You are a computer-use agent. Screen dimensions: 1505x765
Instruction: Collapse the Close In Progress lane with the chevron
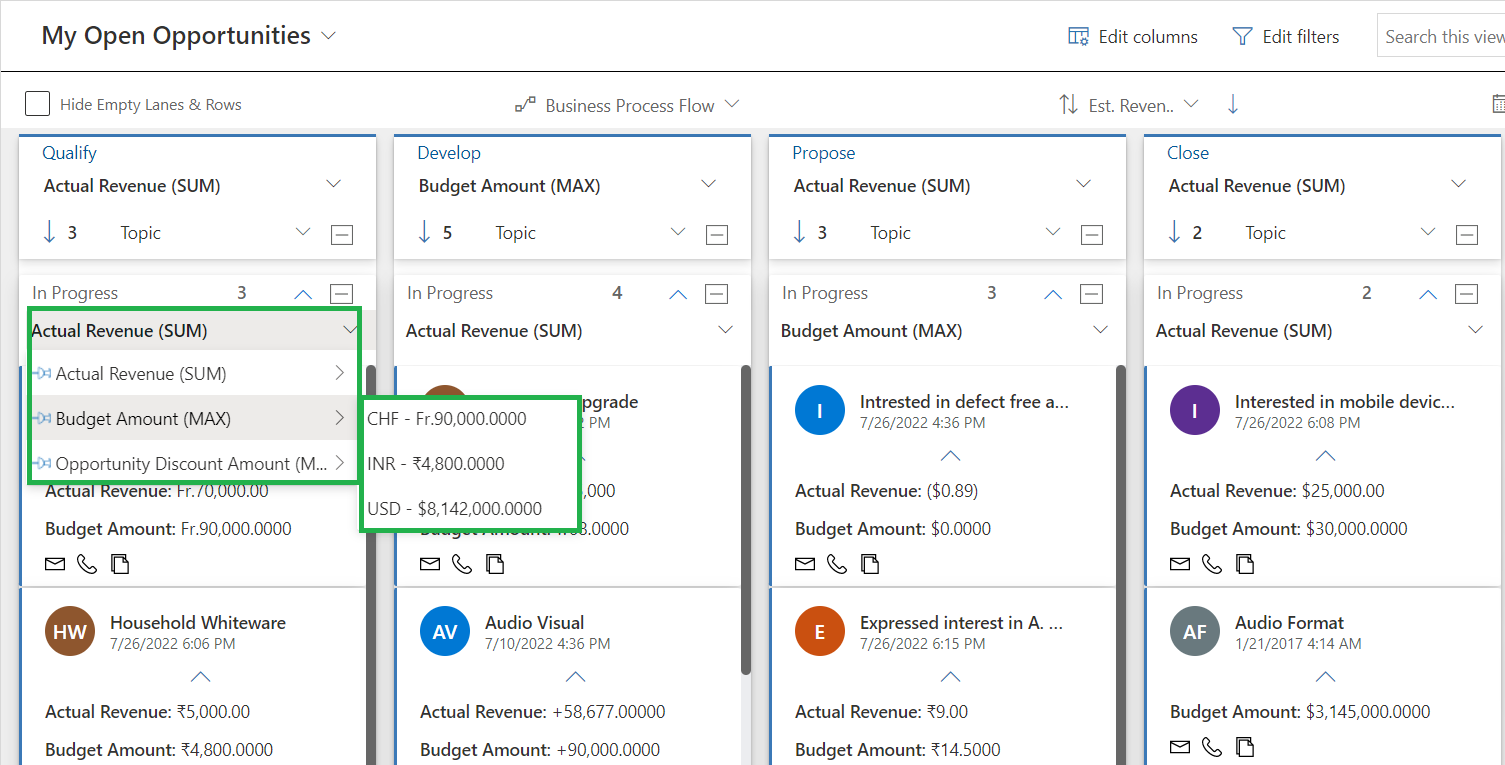(x=1427, y=293)
